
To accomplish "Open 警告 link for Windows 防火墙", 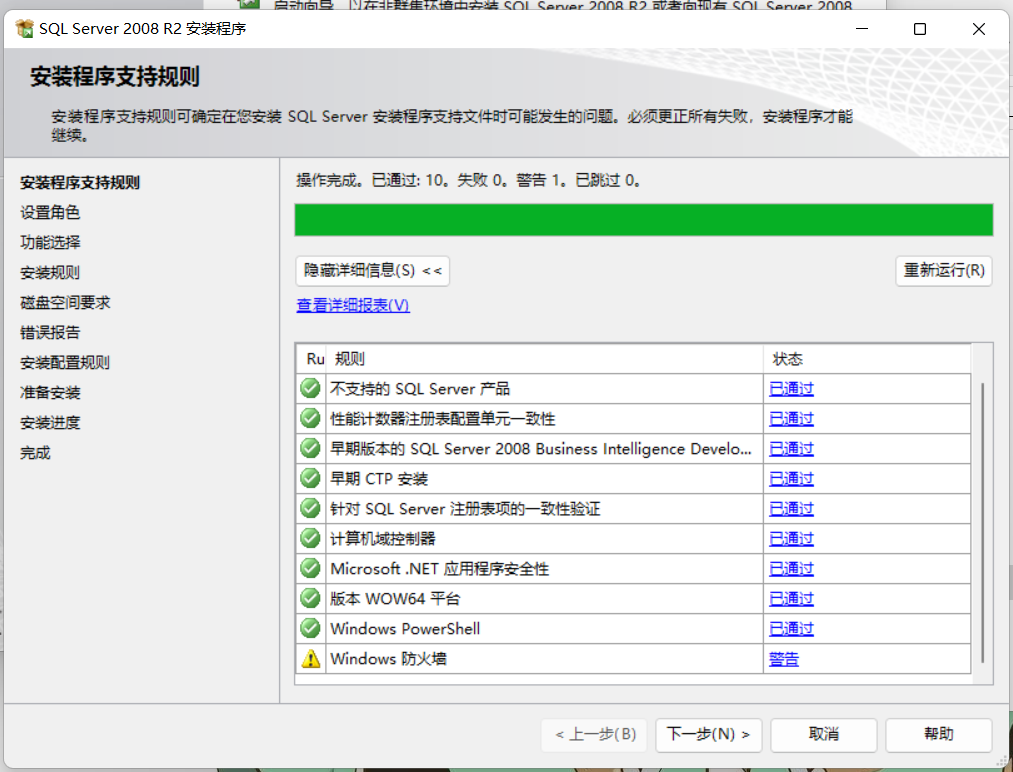I will click(x=784, y=659).
